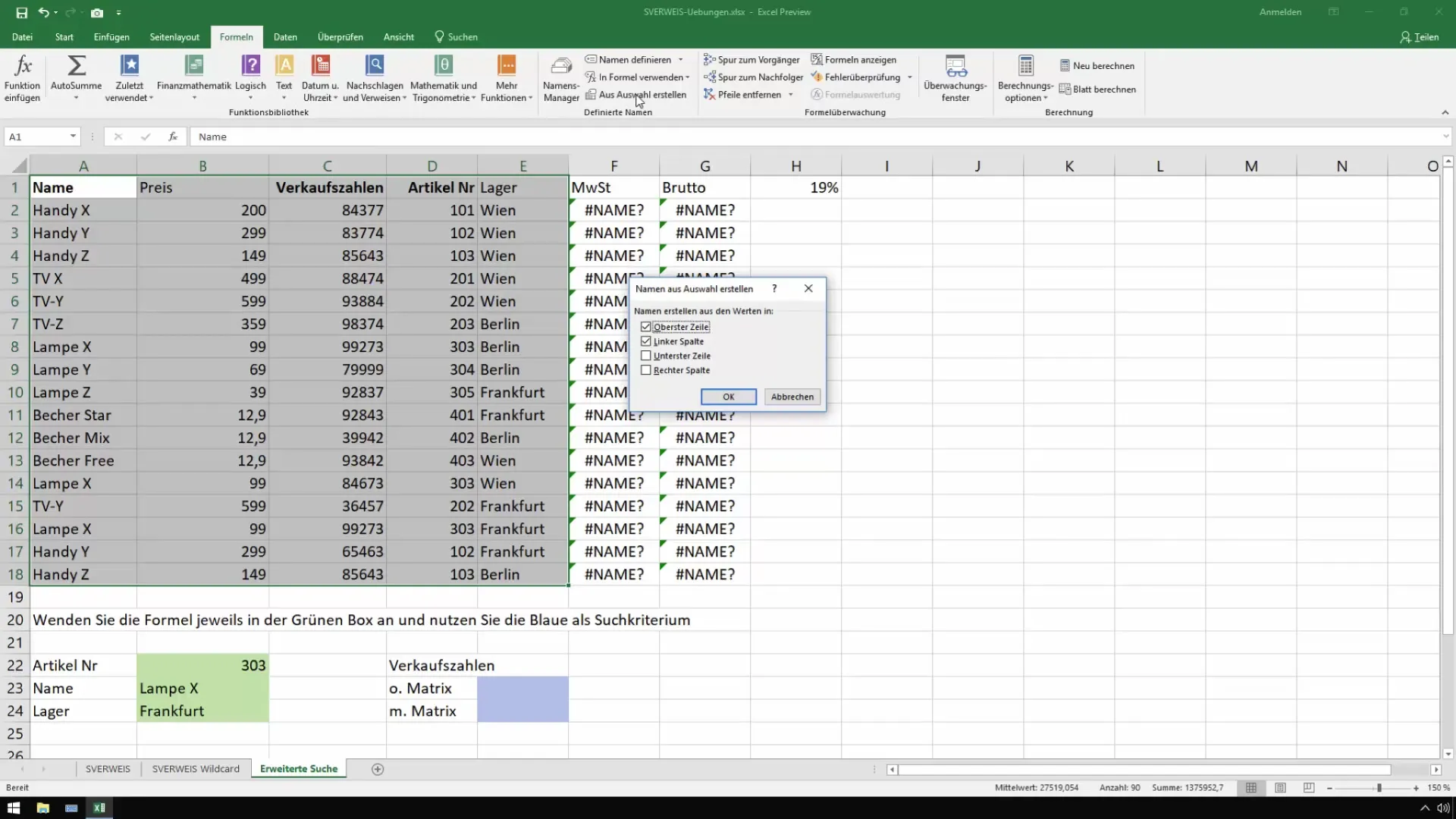Open Finanzmathematik function library
The width and height of the screenshot is (1456, 819).
tap(194, 66)
